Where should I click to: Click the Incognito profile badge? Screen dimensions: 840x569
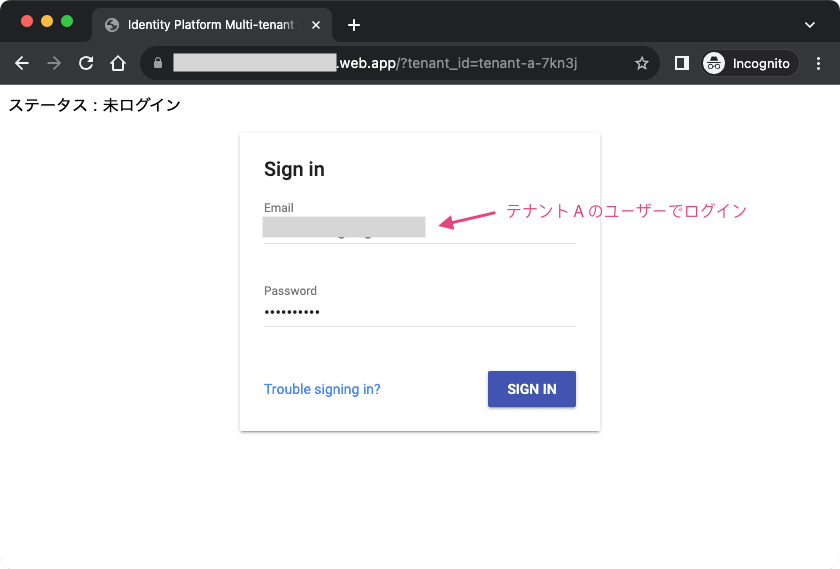coord(750,63)
